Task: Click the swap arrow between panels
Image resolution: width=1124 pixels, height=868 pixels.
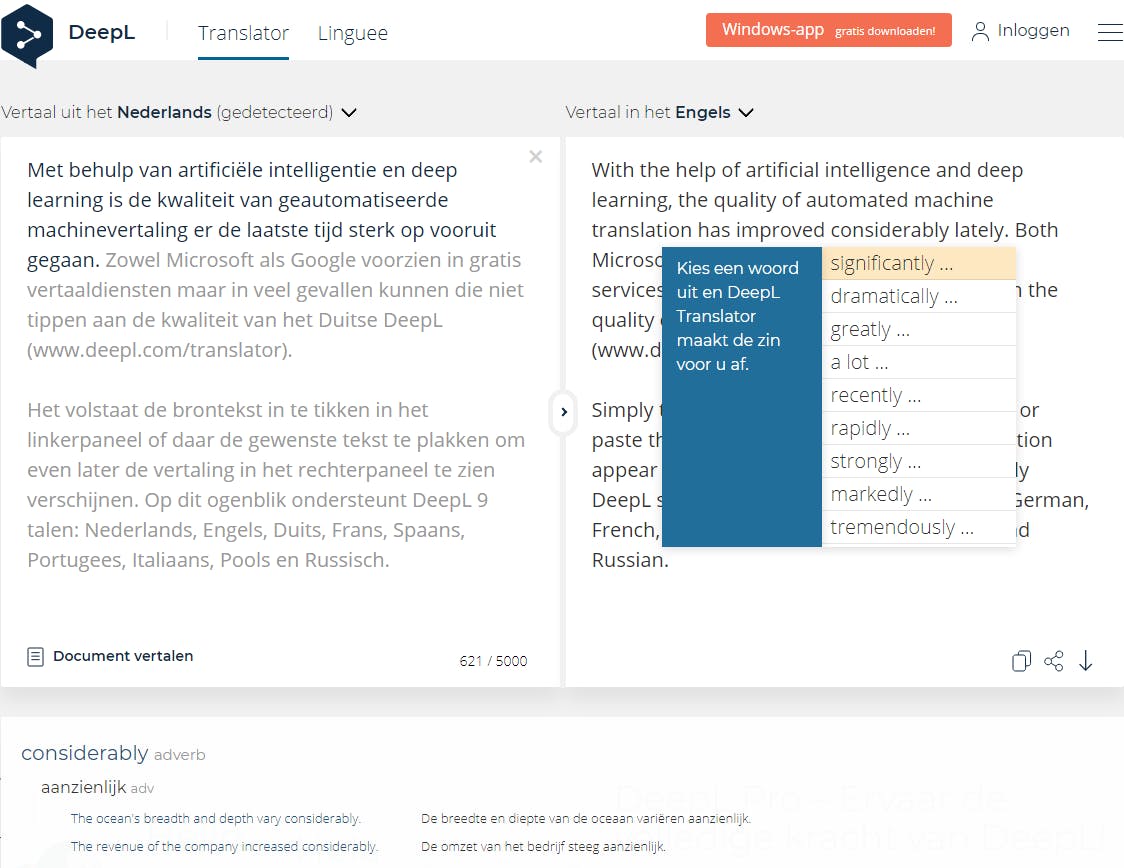Action: click(x=564, y=412)
